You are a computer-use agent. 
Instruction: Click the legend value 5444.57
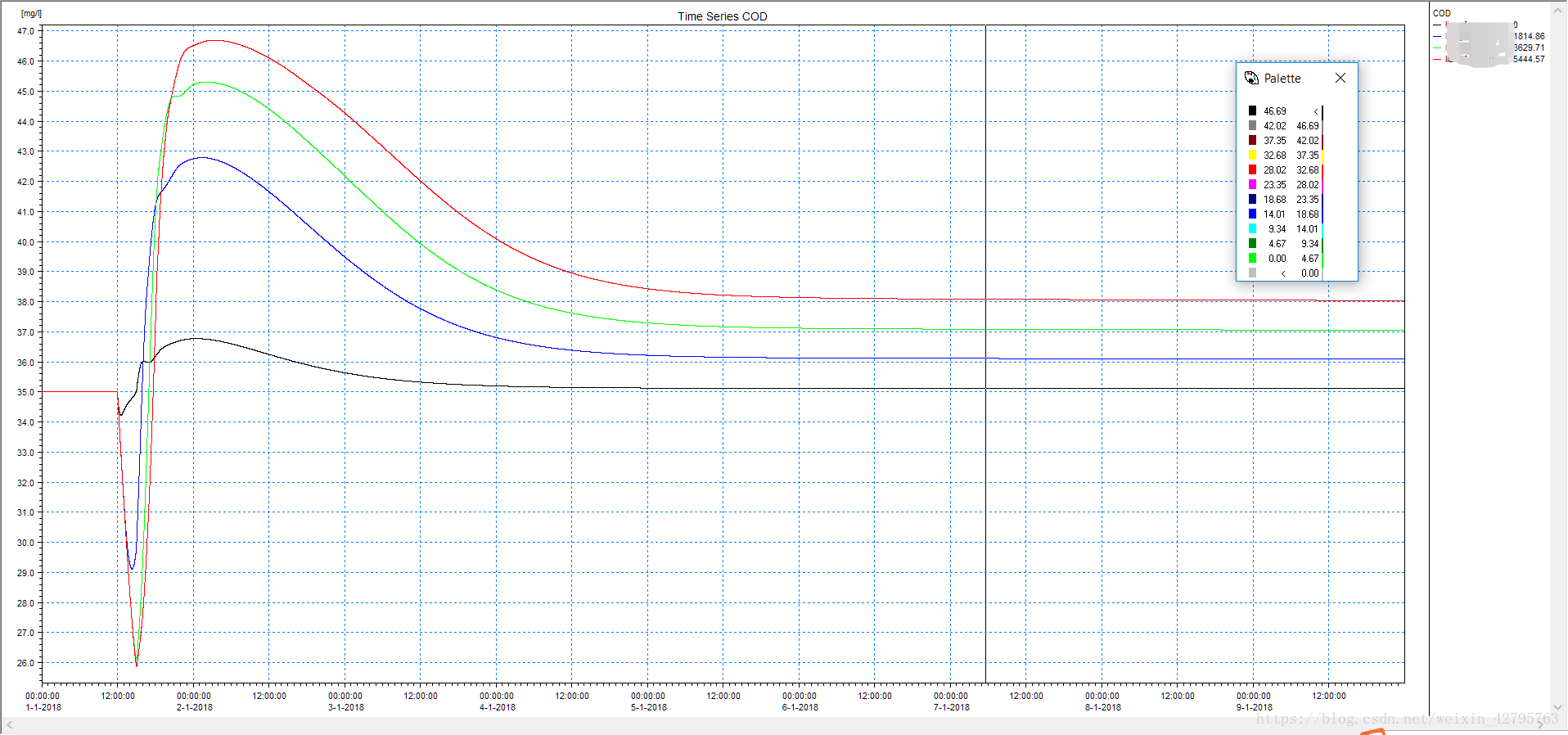tap(1529, 59)
